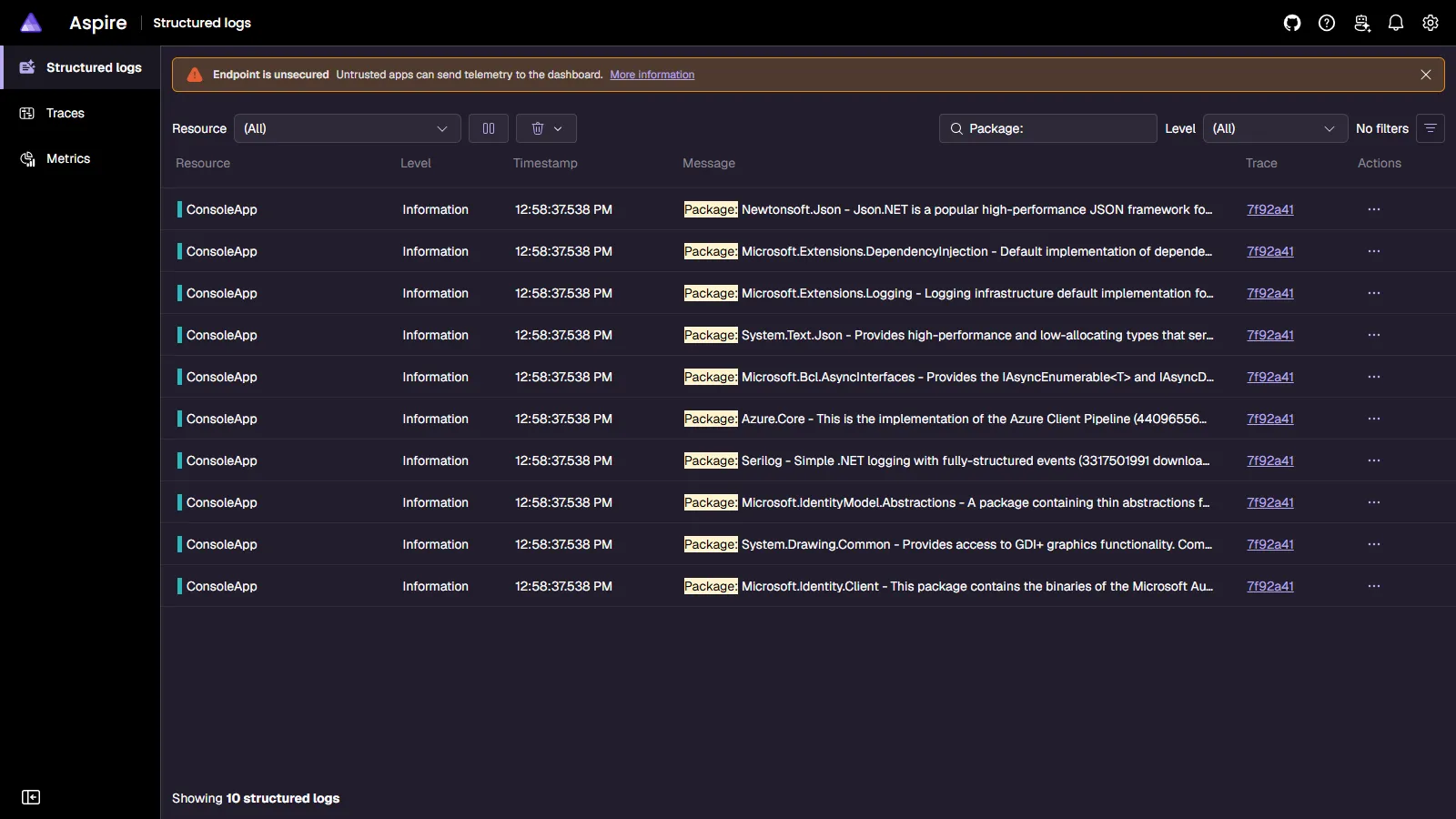1456x819 pixels.
Task: Open the assistant chat icon in header
Action: (x=1361, y=23)
